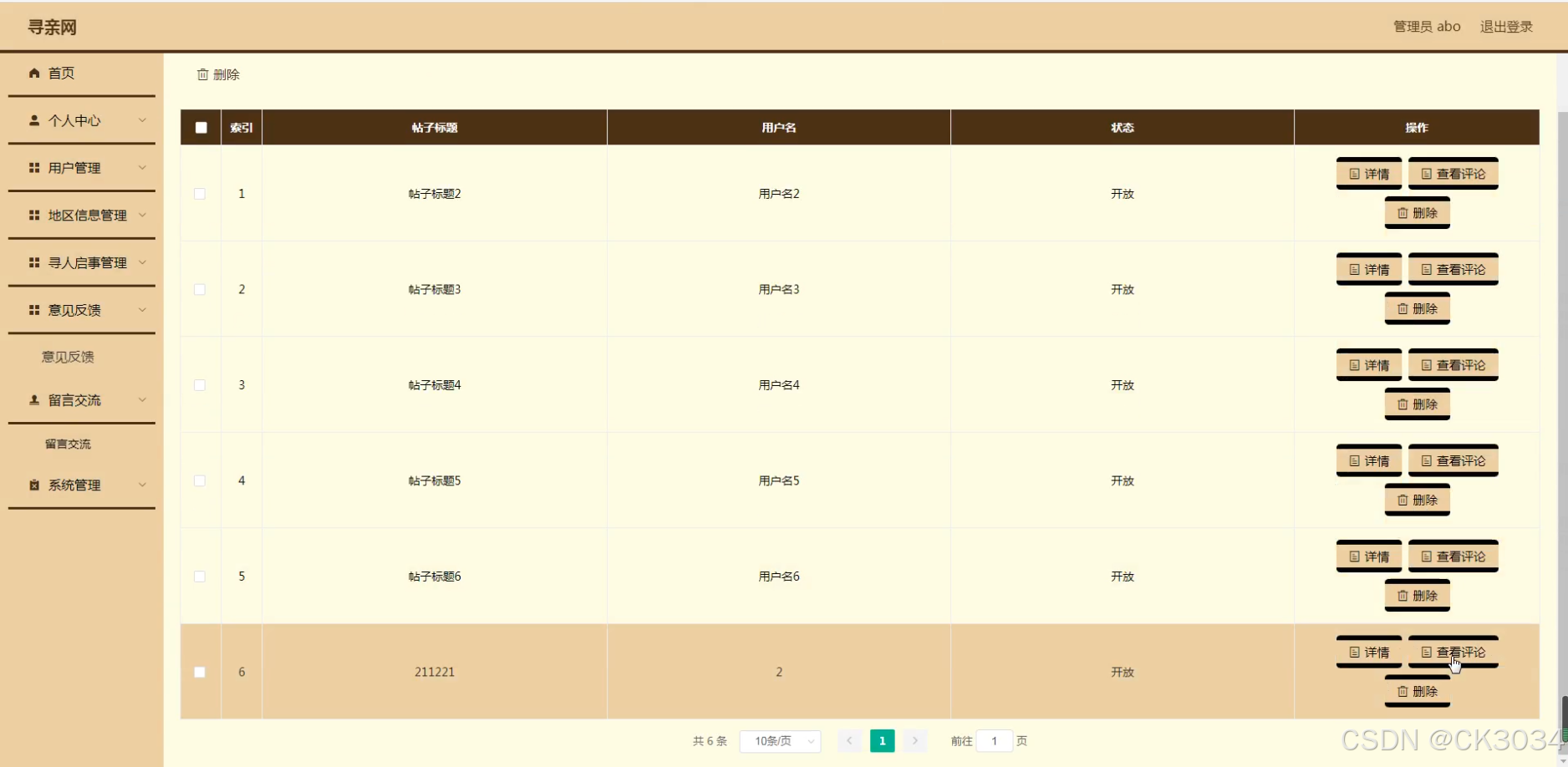
Task: Click the 共 6 条 total count
Action: [710, 741]
